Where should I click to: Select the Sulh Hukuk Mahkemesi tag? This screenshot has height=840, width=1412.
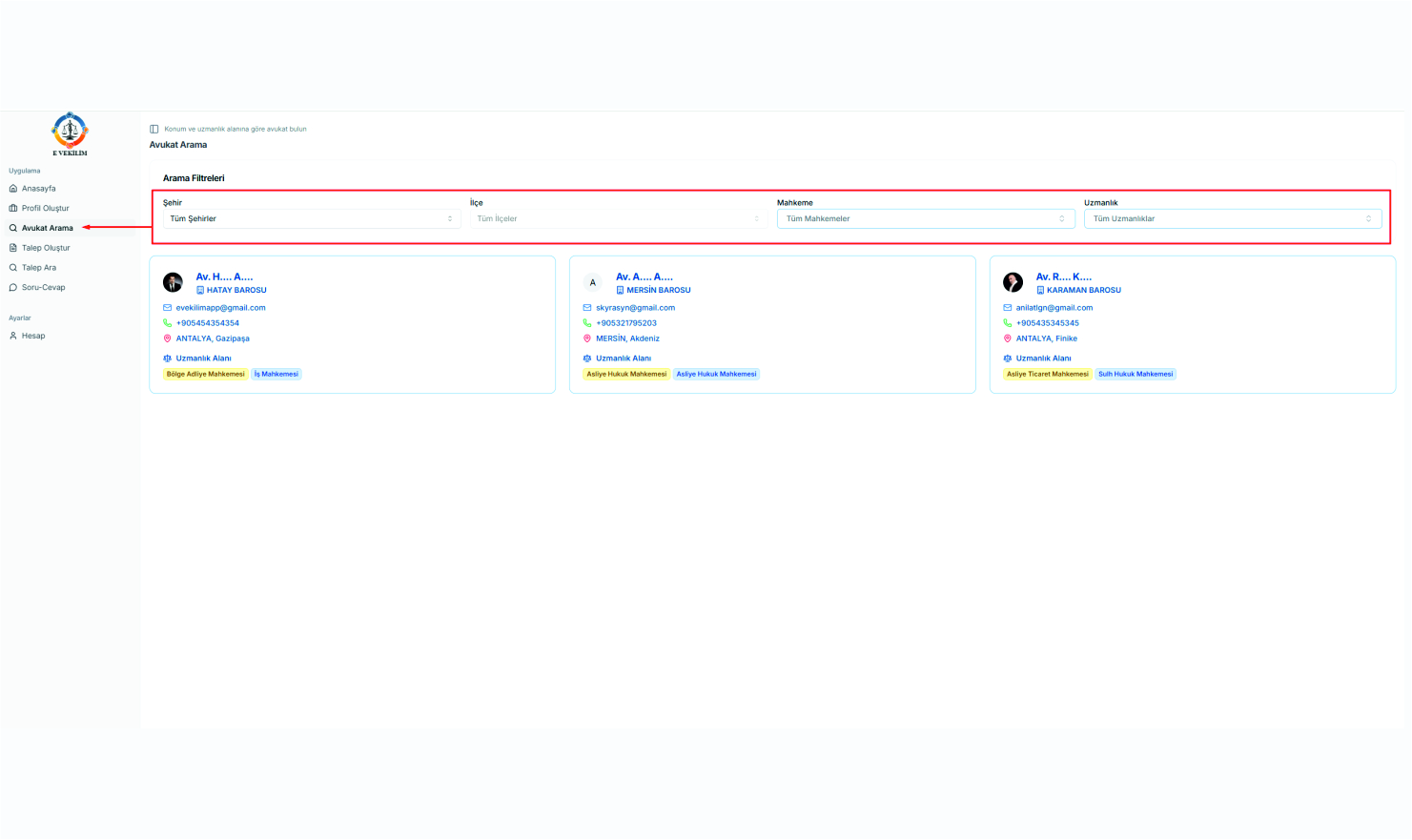[x=1135, y=374]
